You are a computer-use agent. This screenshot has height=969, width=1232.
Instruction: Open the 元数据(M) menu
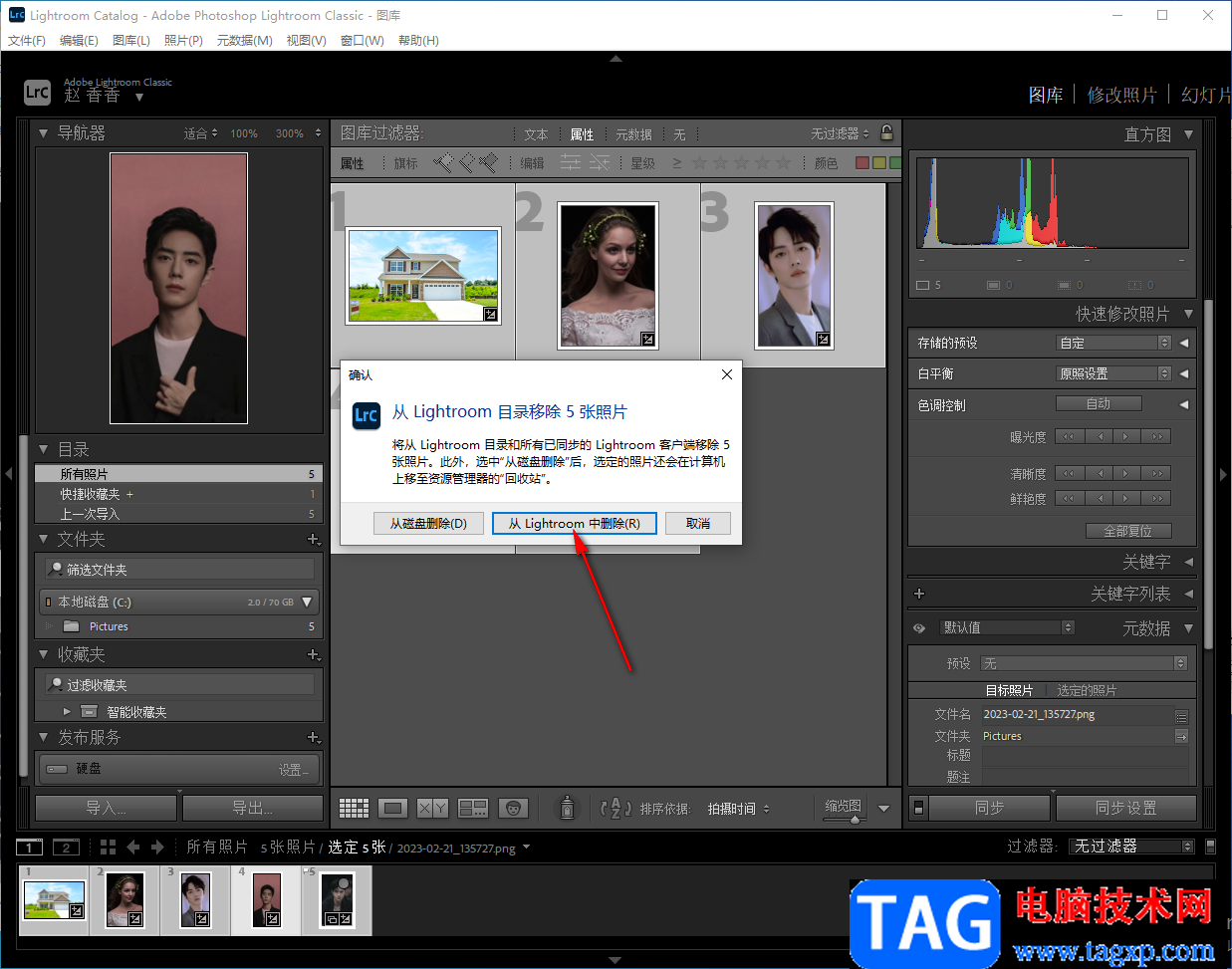pyautogui.click(x=244, y=41)
